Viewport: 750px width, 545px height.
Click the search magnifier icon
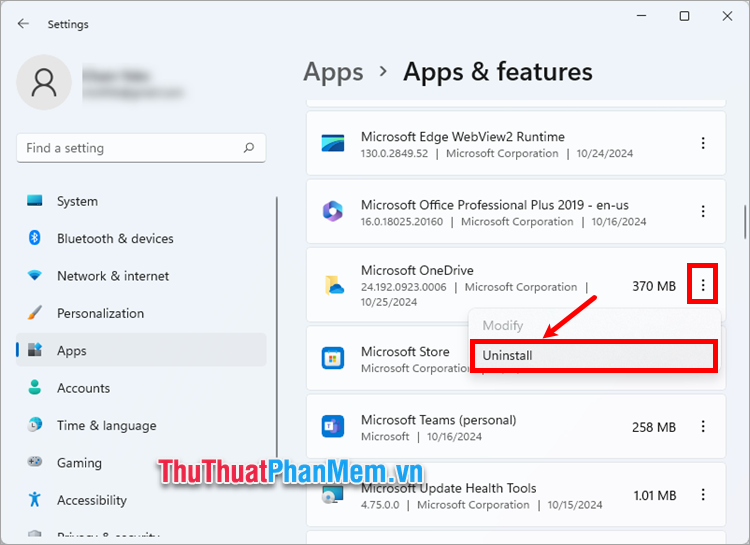point(249,148)
